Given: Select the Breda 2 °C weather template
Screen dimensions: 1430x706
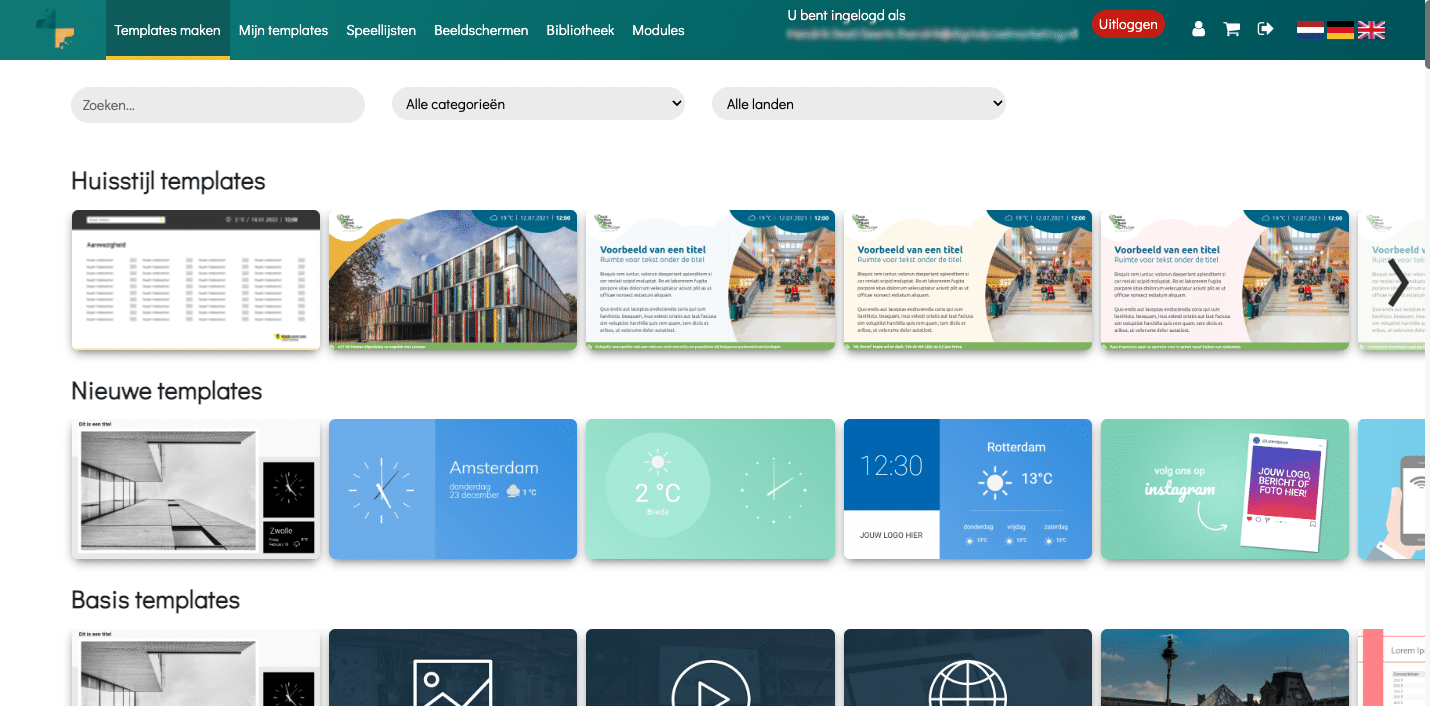Looking at the screenshot, I should 710,489.
